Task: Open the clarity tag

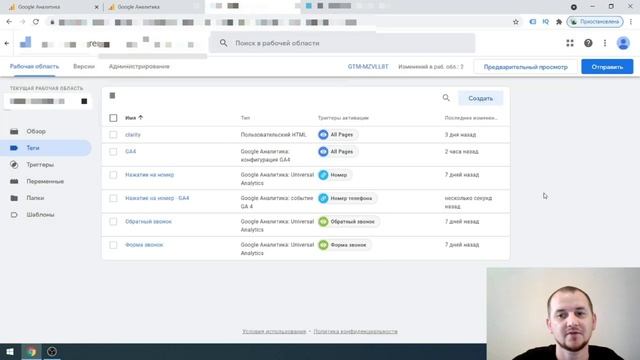Action: [133, 135]
